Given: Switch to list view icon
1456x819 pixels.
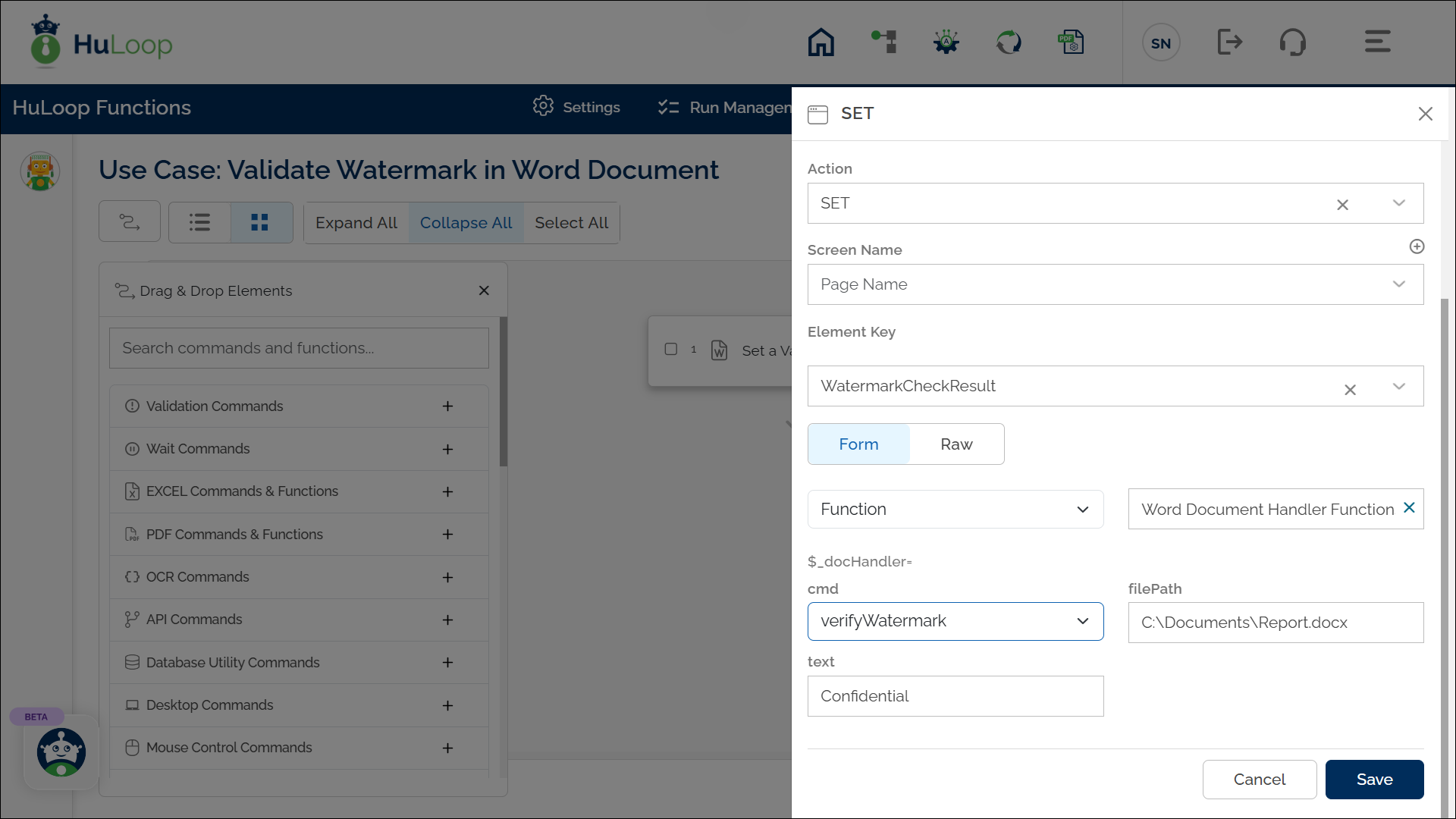Looking at the screenshot, I should coord(199,222).
